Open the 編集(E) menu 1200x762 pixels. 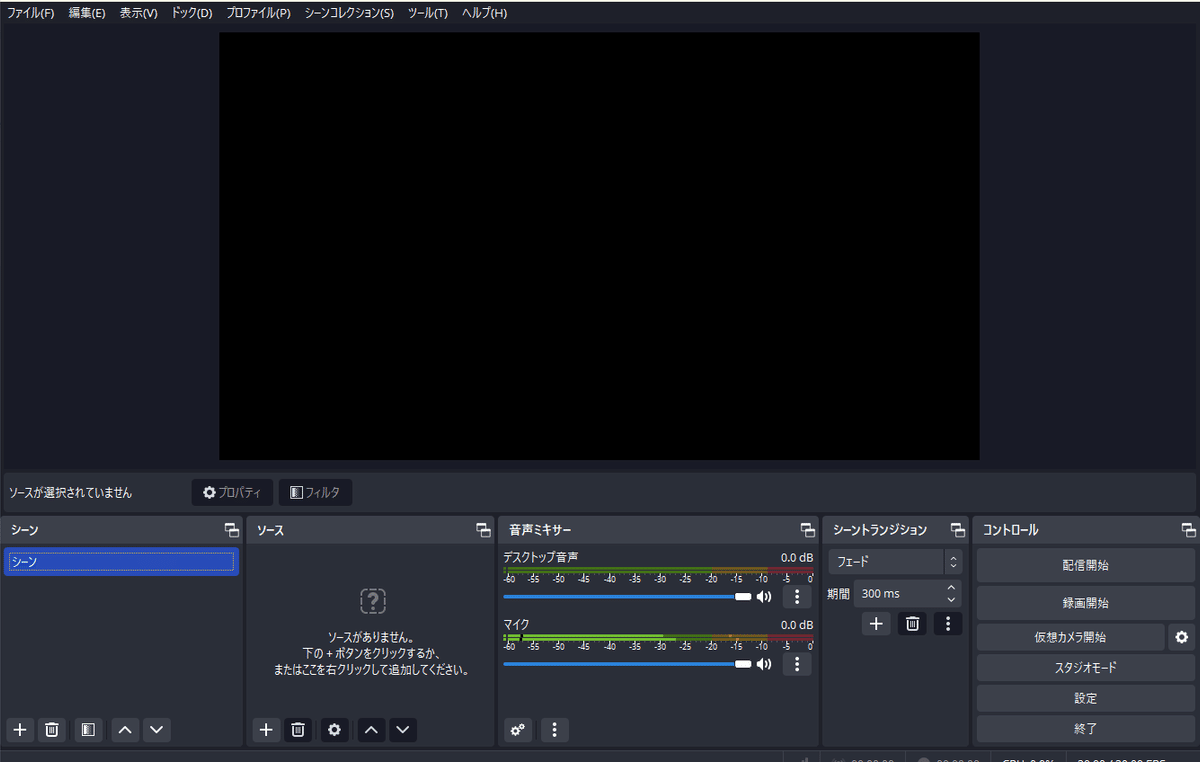tap(87, 13)
